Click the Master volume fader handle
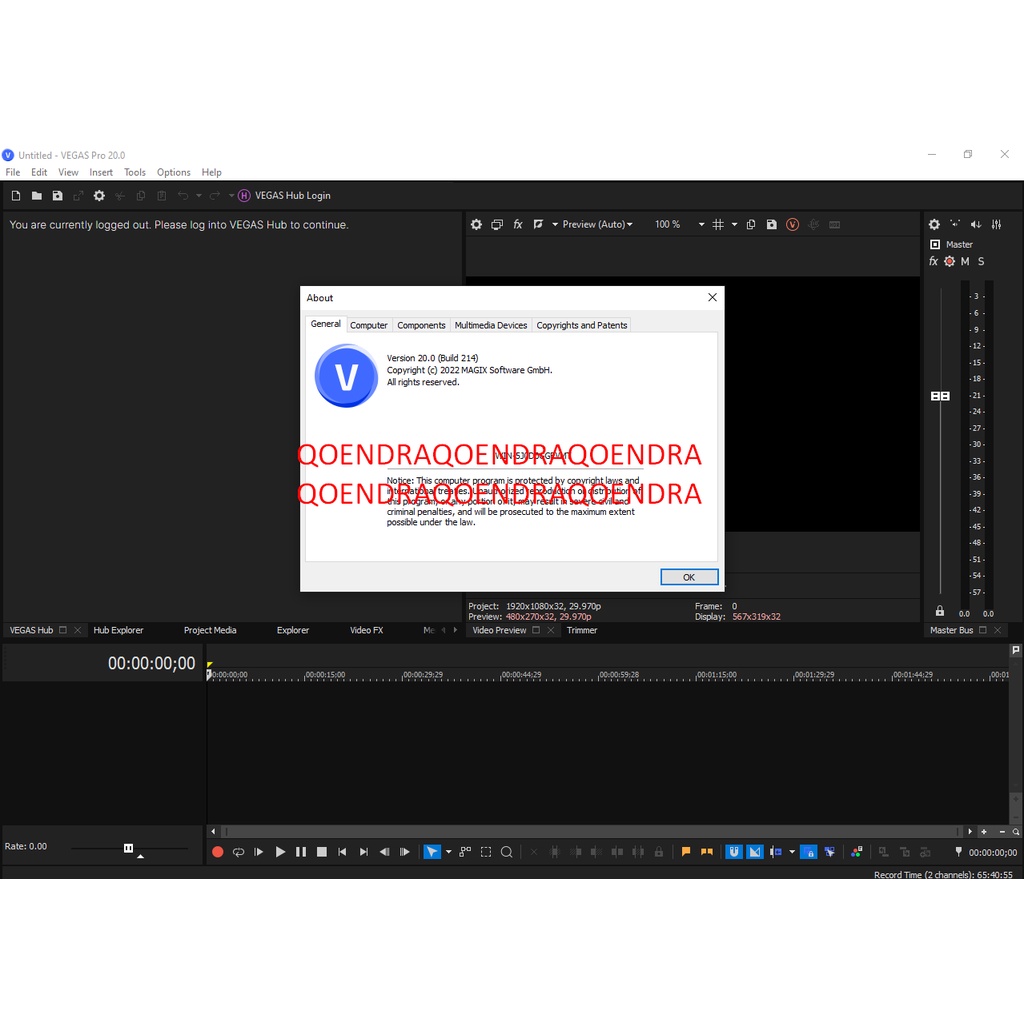This screenshot has height=1024, width=1024. (940, 396)
